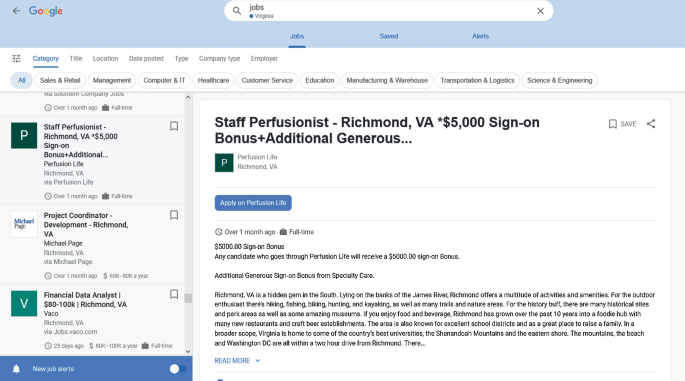Click in the jobs search field
Viewport: 685px width, 381px height.
[389, 11]
